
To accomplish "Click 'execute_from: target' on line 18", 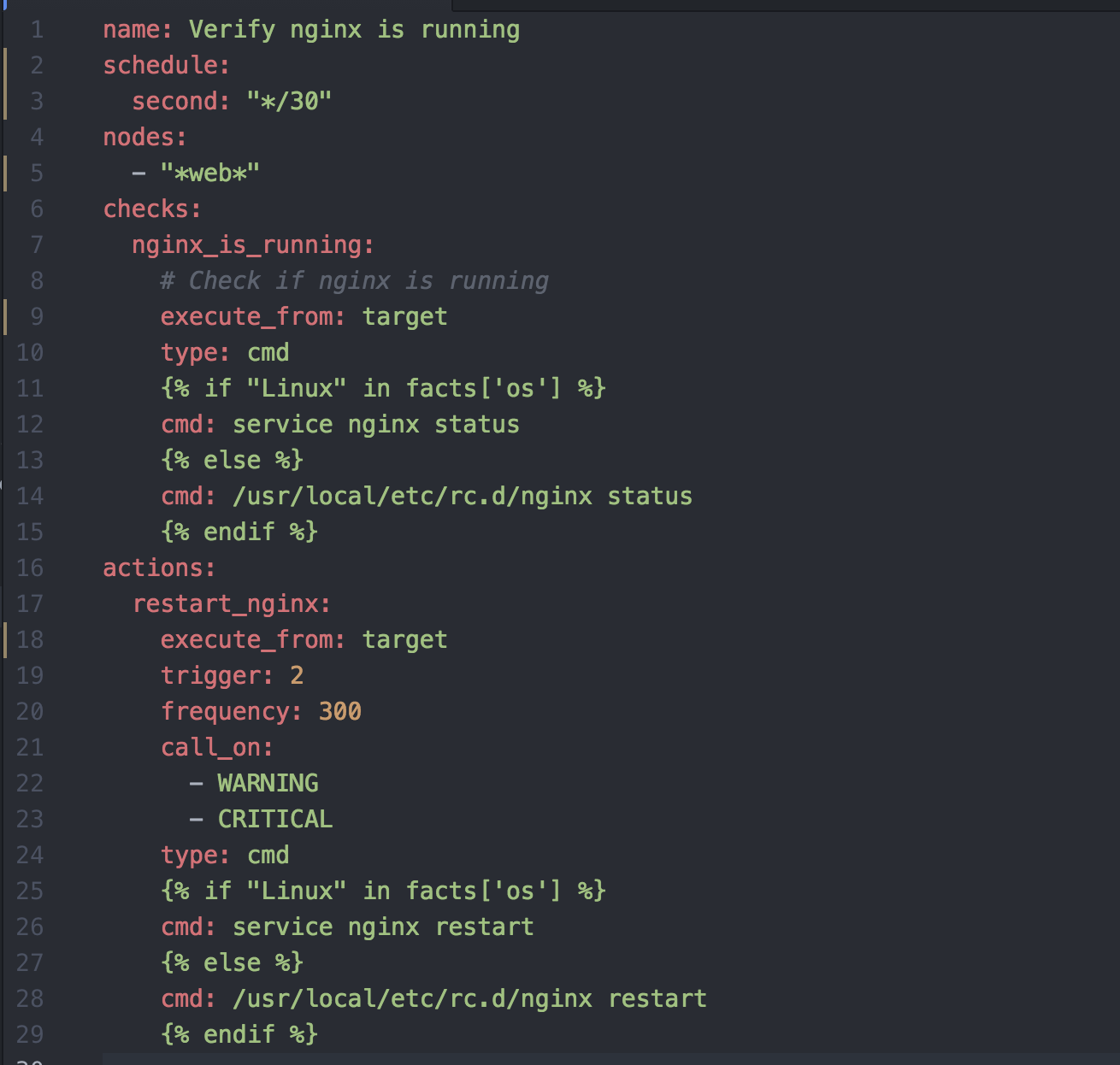I will tap(304, 640).
